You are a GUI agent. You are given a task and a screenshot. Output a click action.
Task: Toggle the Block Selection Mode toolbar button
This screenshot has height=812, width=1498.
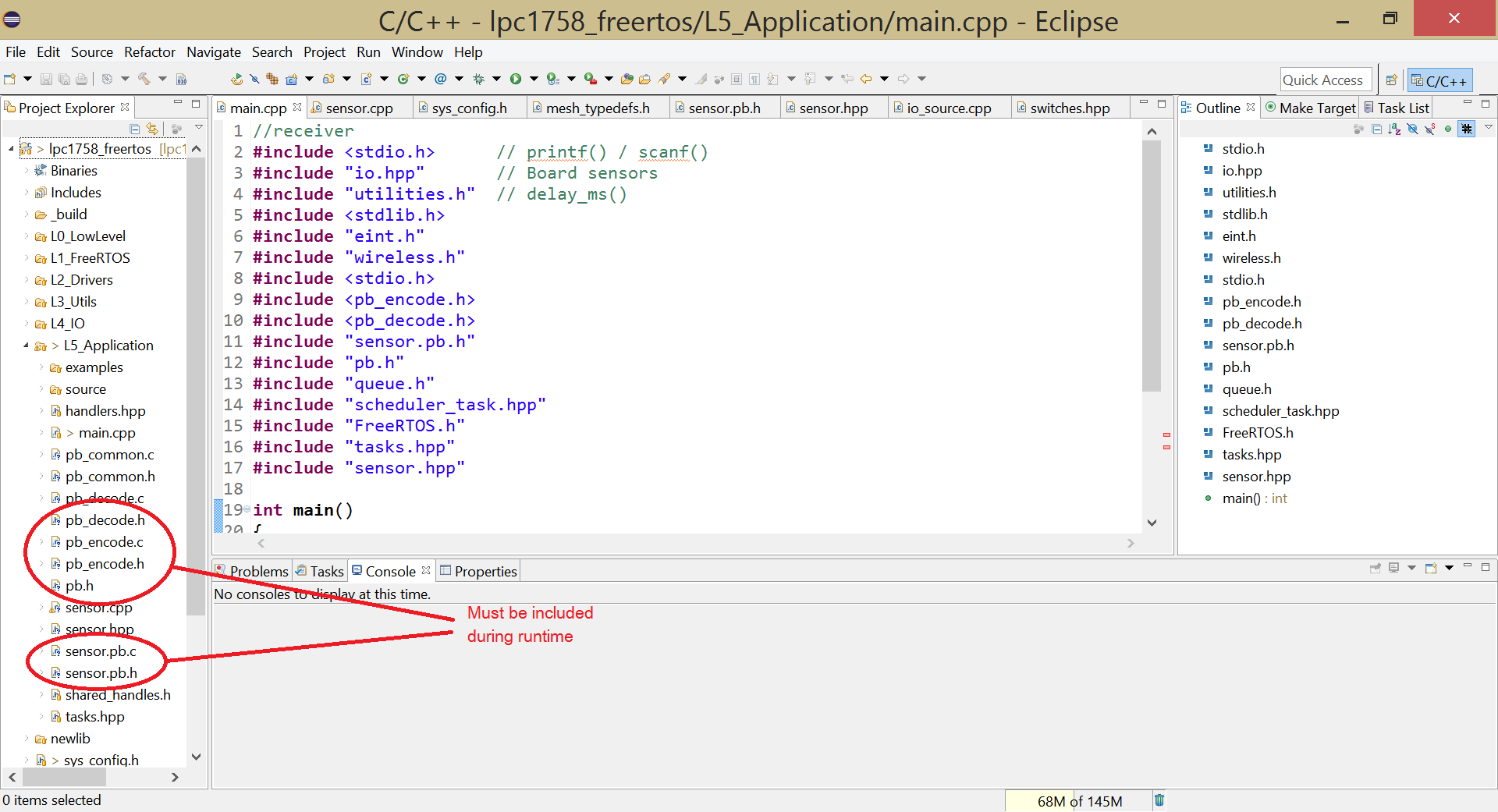click(x=737, y=79)
